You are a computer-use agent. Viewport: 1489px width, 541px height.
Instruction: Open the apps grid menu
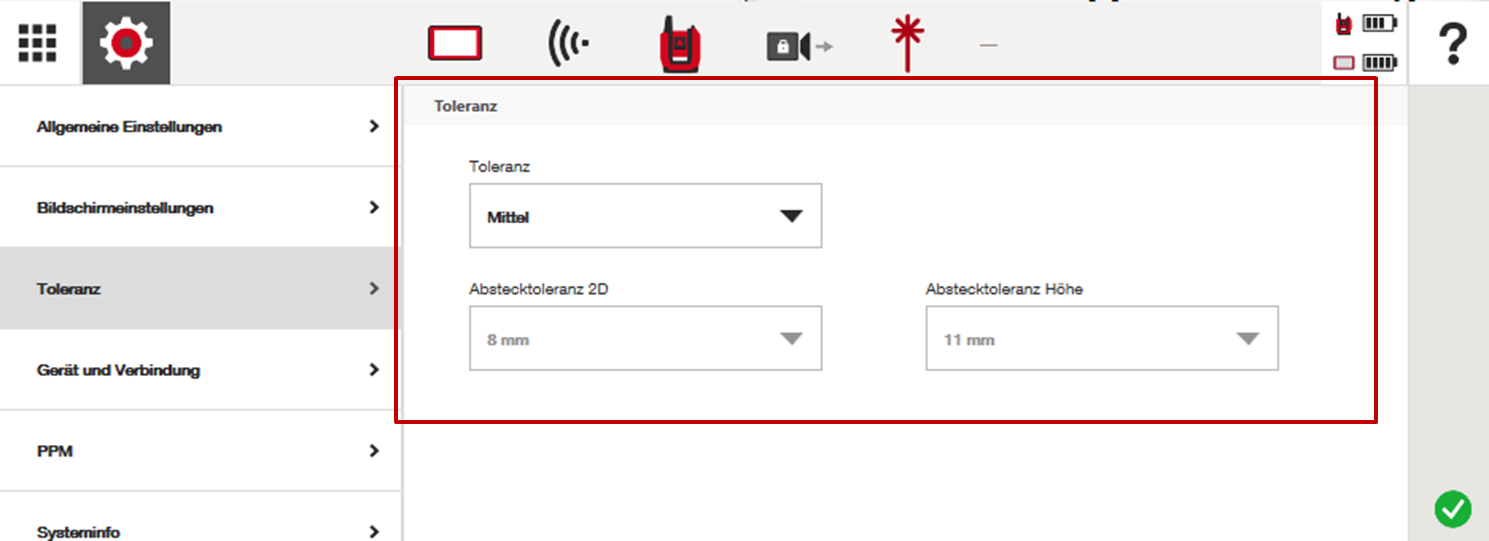pos(38,43)
